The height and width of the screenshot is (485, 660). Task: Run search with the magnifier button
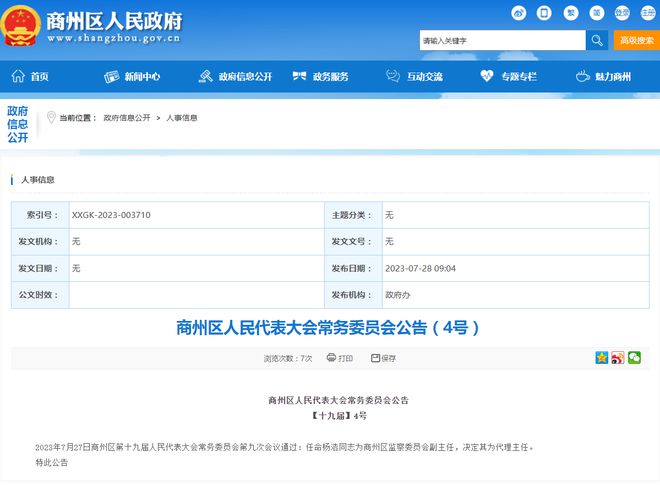[597, 40]
